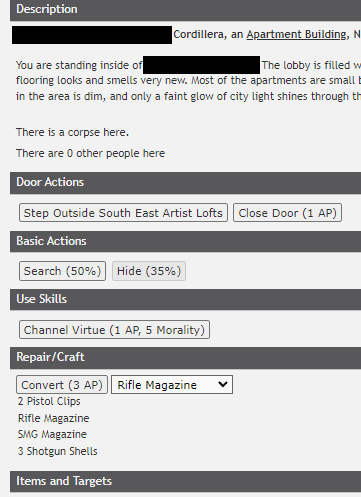Click the Convert (3 AP) button
361x497 pixels.
tap(62, 385)
